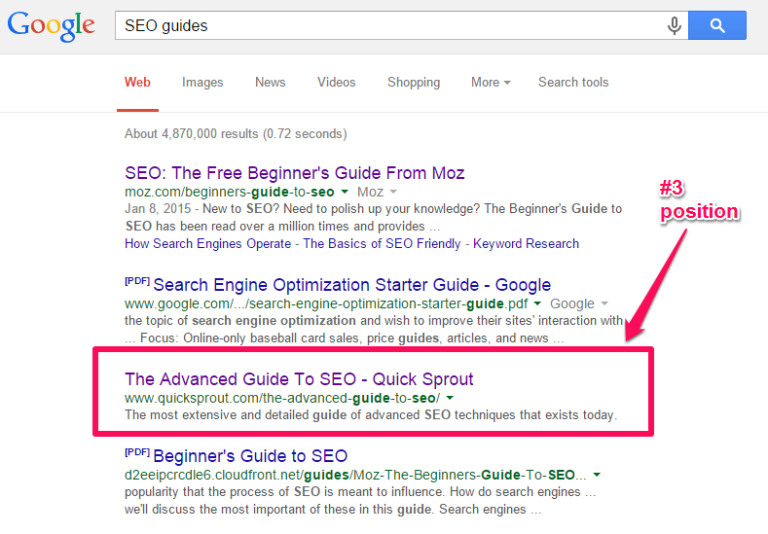Follow the How Search Engines Operate sitelink
The height and width of the screenshot is (534, 768).
[x=210, y=243]
